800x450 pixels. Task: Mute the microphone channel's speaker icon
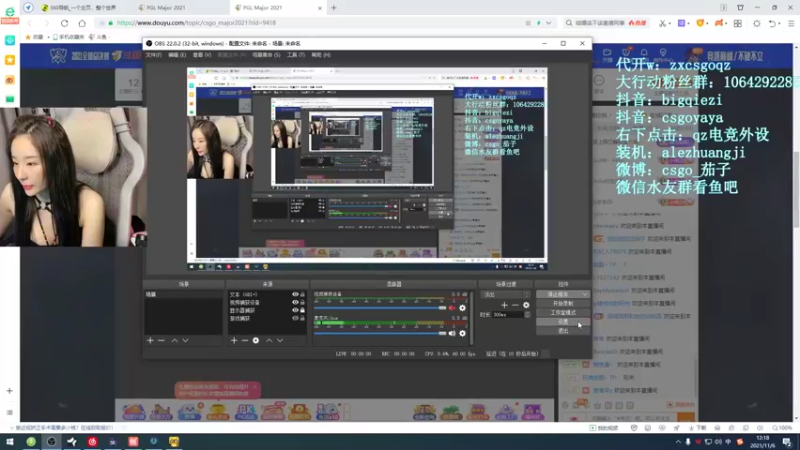click(x=452, y=333)
